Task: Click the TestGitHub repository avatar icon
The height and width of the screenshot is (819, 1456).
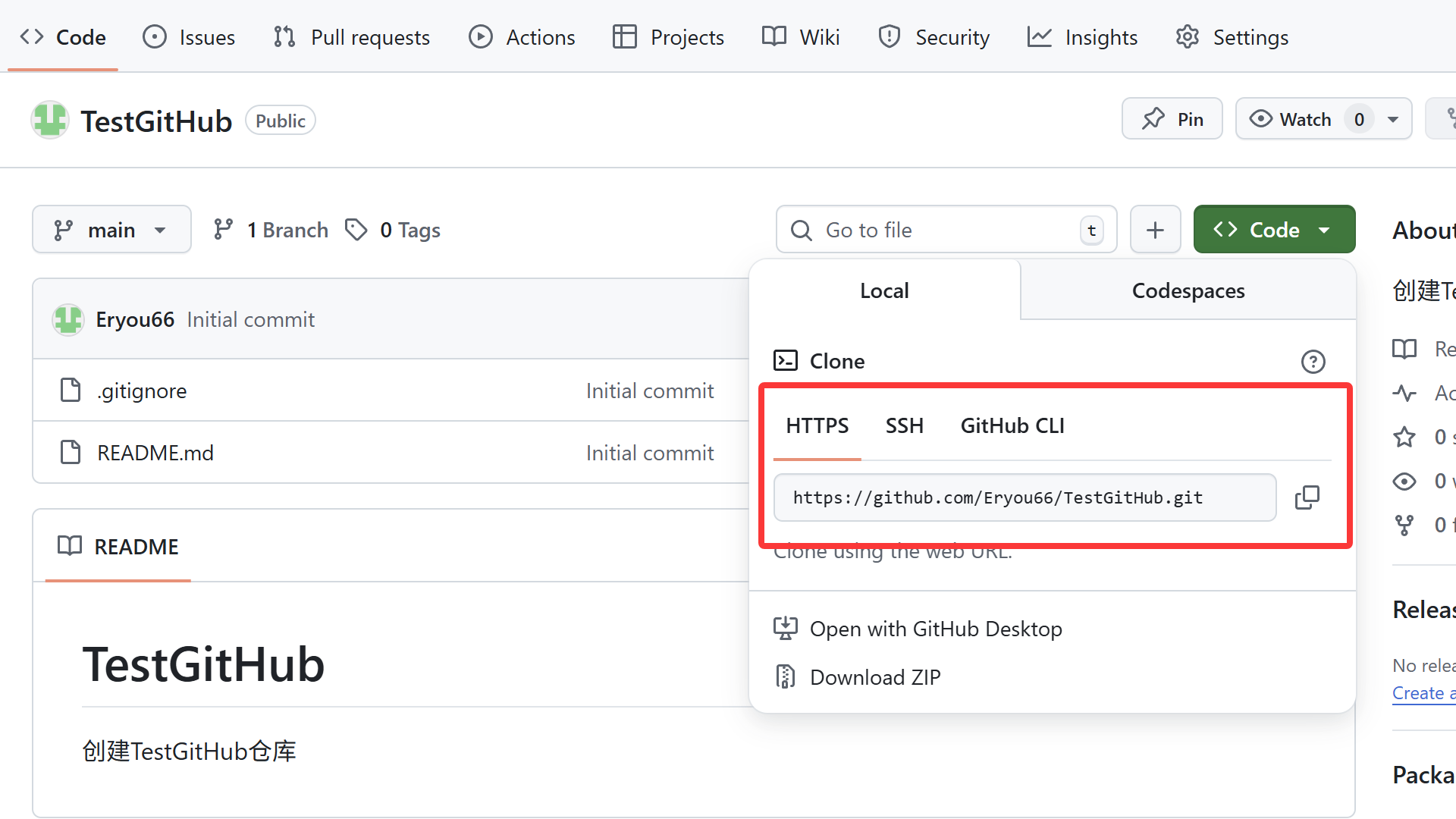Action: point(50,121)
